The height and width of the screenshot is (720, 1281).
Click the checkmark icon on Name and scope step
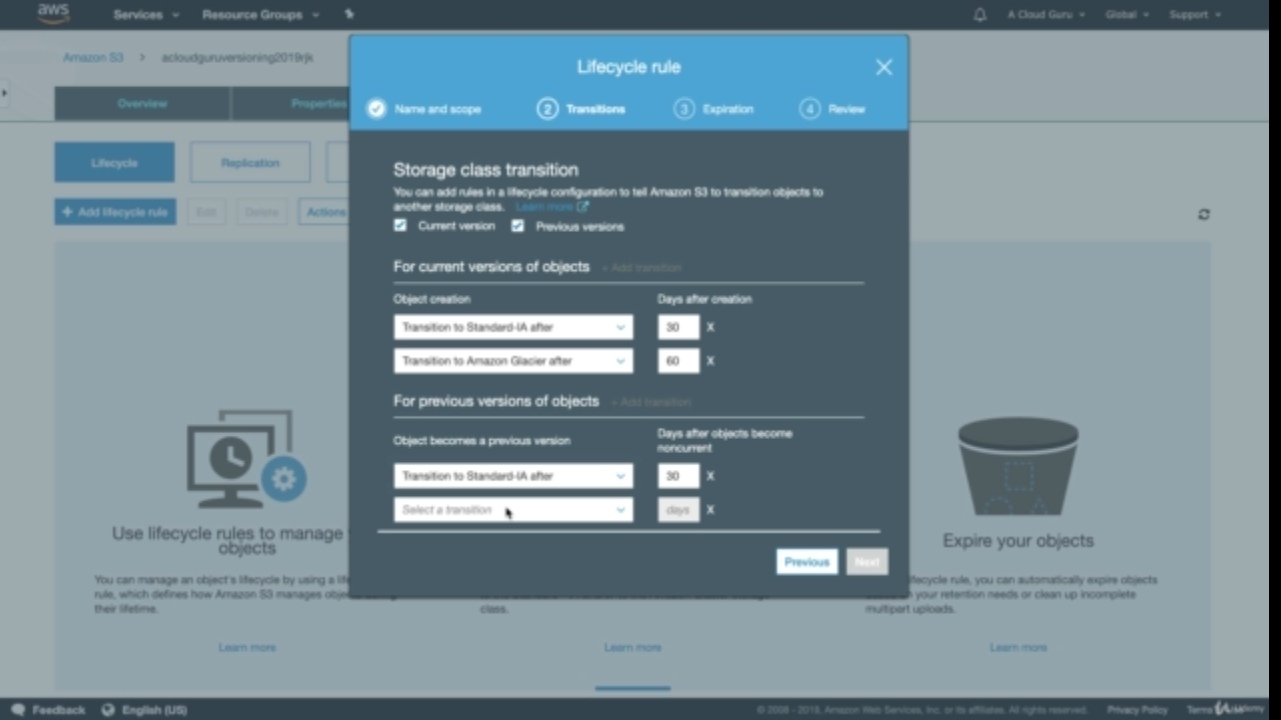click(376, 109)
